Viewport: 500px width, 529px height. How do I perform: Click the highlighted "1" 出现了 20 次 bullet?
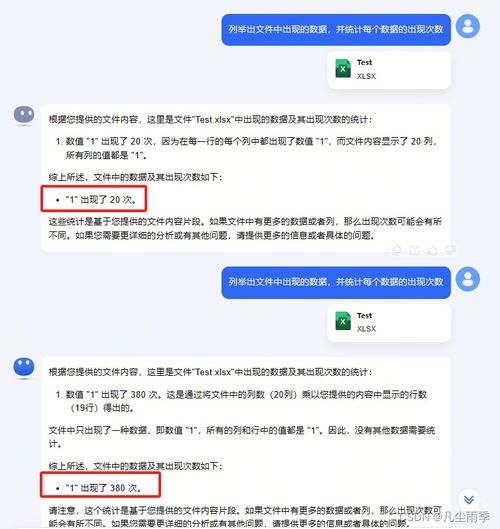pos(95,200)
